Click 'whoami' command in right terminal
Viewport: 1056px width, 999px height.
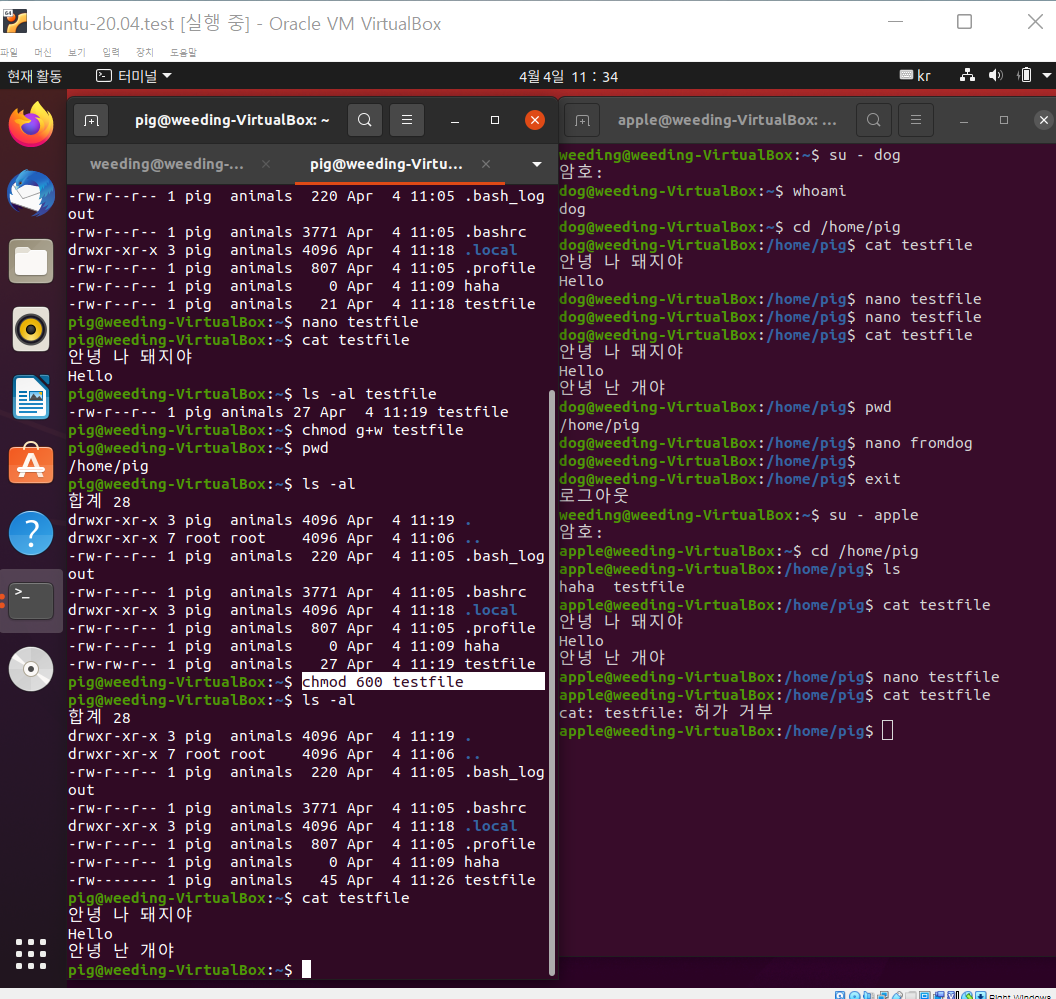pyautogui.click(x=819, y=191)
